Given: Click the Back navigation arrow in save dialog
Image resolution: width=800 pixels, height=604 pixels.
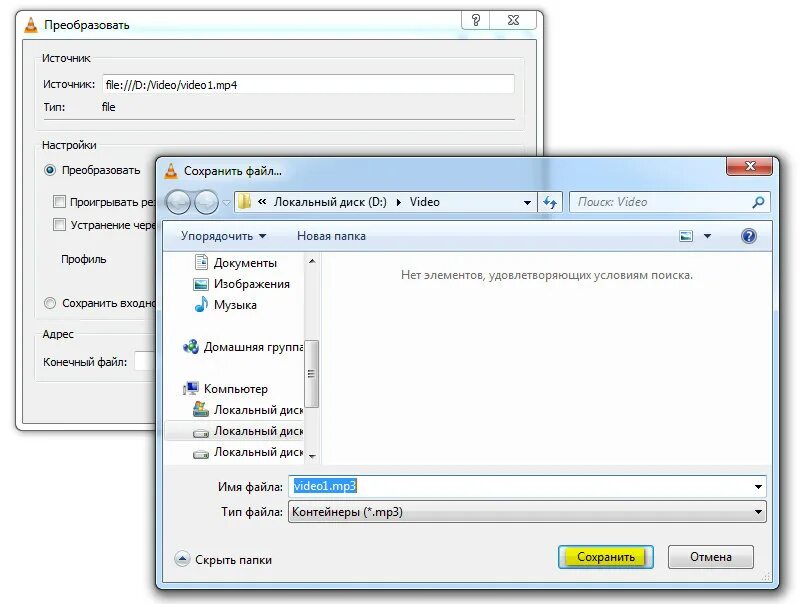Looking at the screenshot, I should tap(179, 203).
